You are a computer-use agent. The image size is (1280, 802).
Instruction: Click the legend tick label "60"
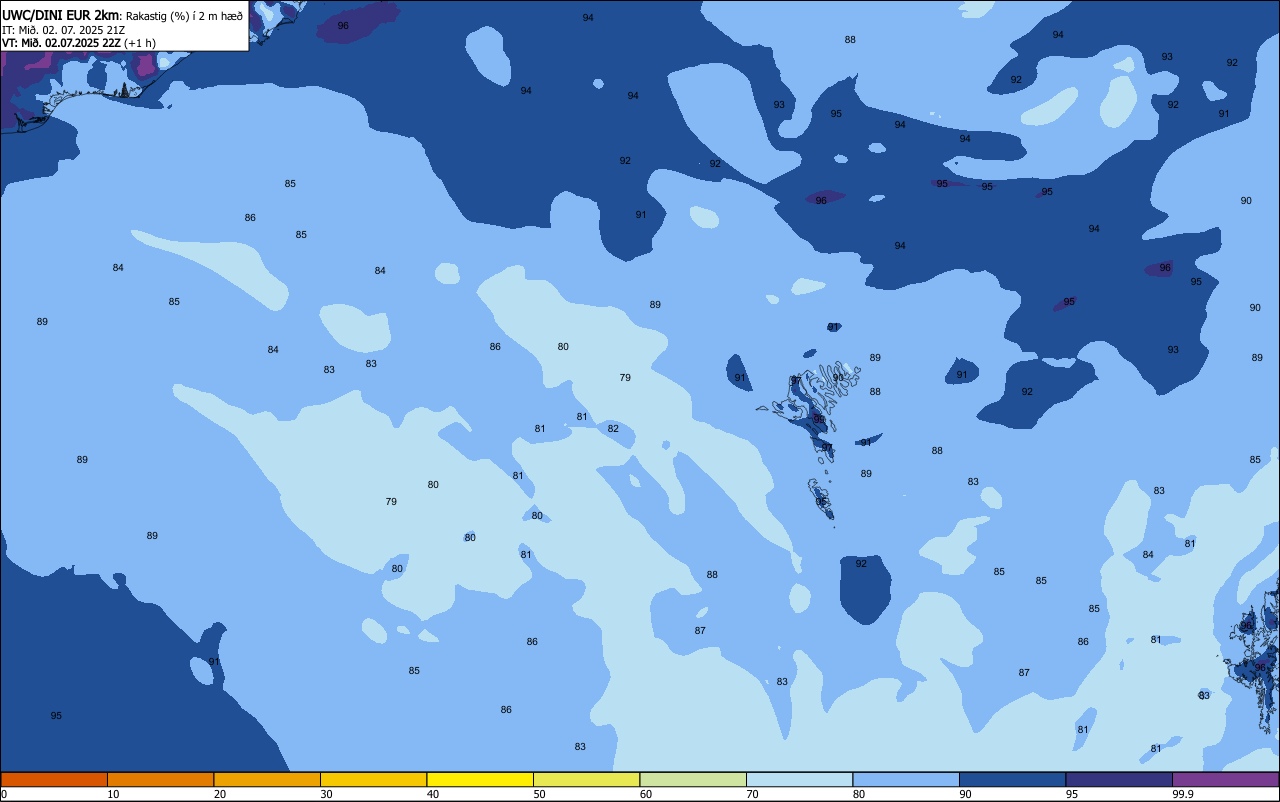[x=646, y=794]
